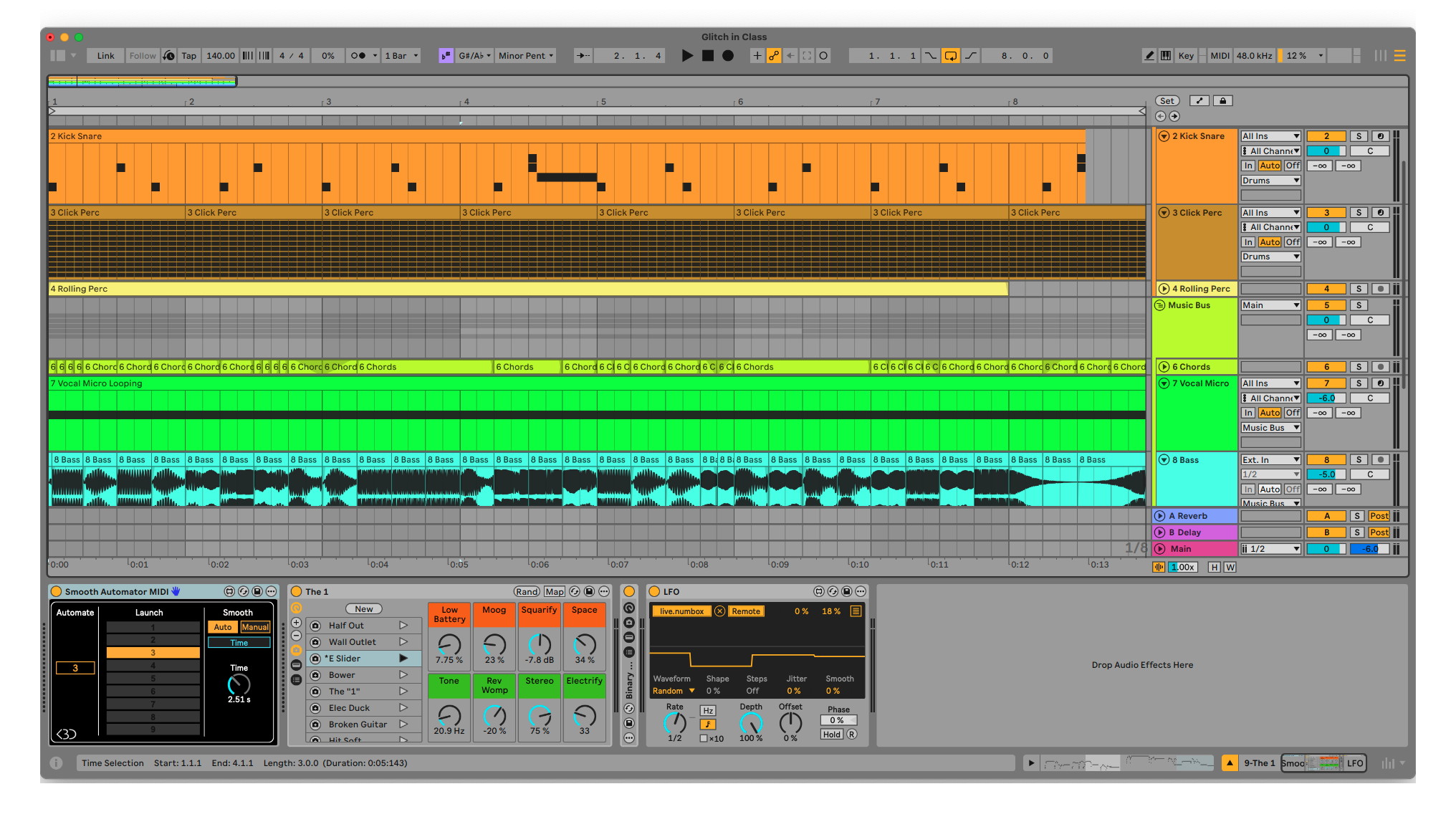Toggle the Loop switch in transport
Viewport: 1456px width, 832px height.
[950, 56]
